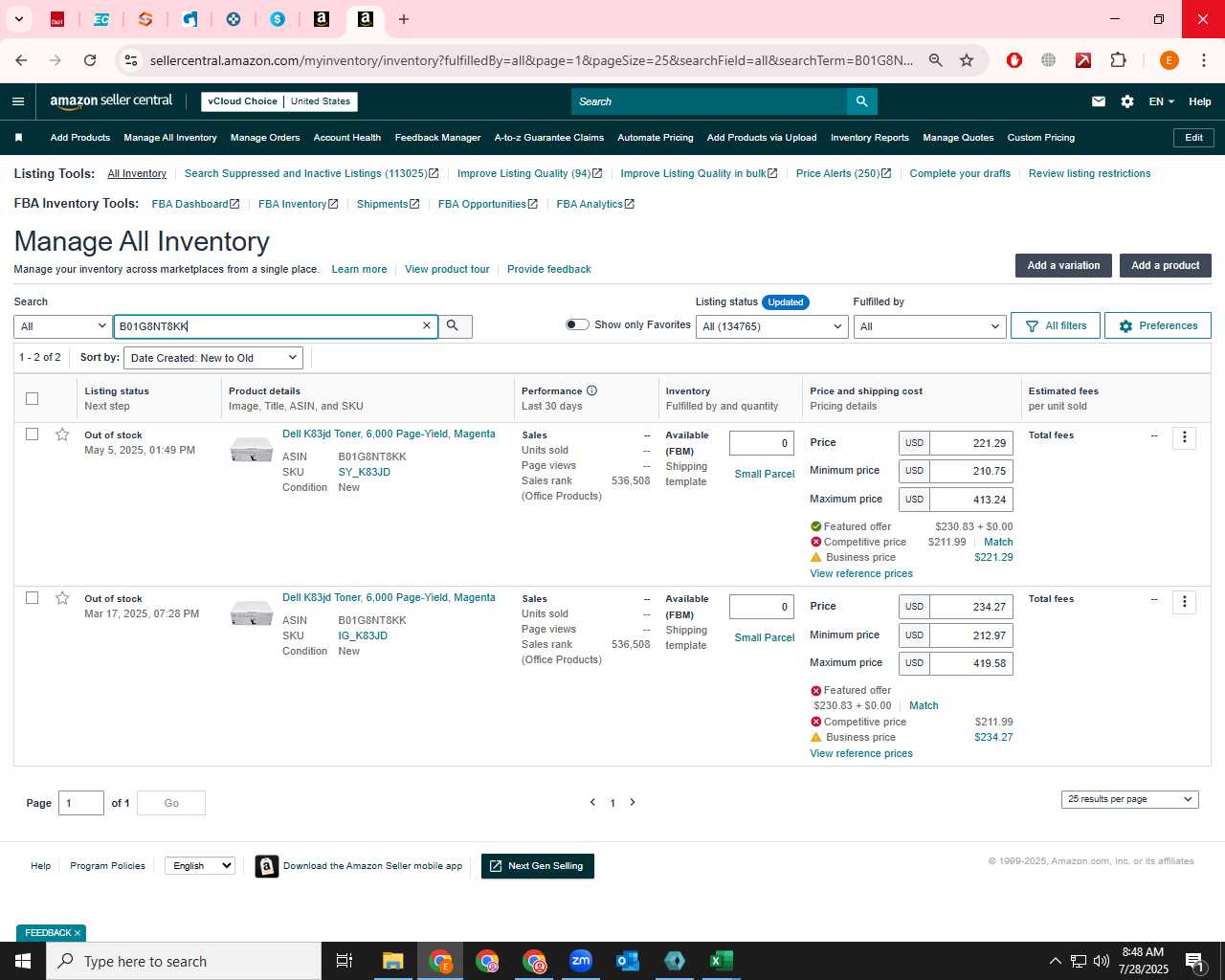1225x980 pixels.
Task: Open the messages envelope icon
Action: (1099, 101)
